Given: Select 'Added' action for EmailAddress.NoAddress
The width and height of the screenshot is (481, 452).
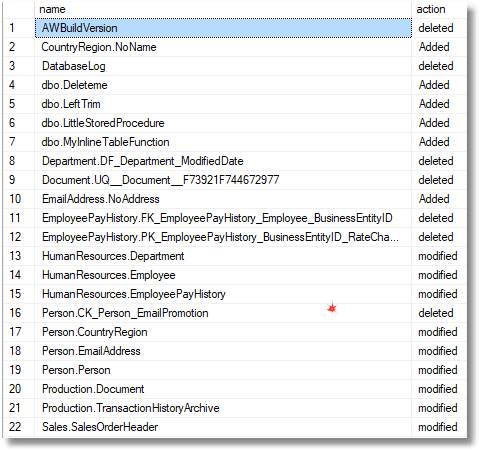Looking at the screenshot, I should (439, 199).
